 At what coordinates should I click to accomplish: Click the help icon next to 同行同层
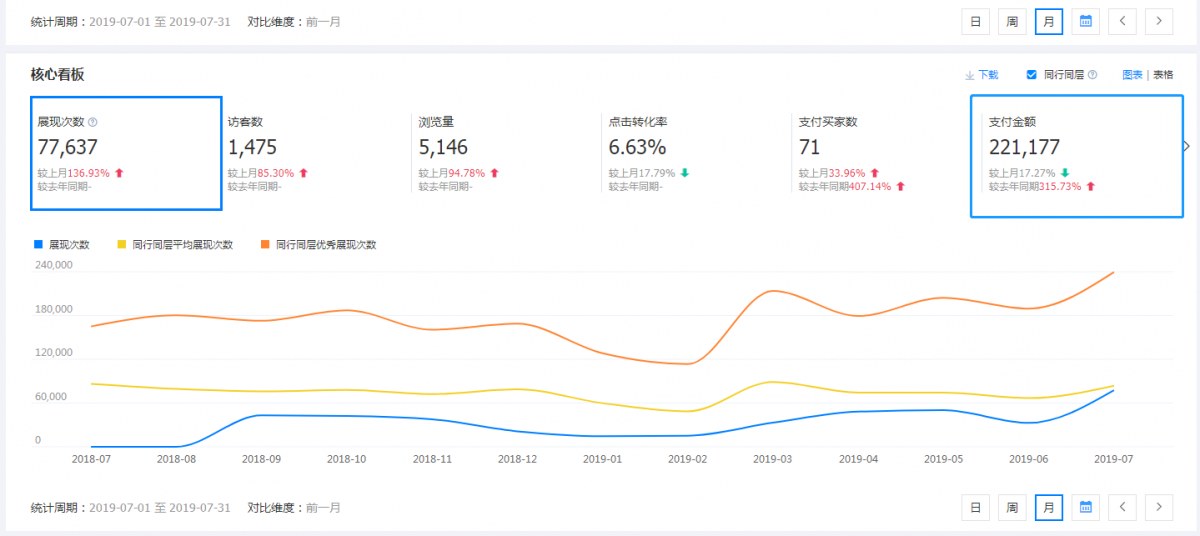click(x=1092, y=75)
